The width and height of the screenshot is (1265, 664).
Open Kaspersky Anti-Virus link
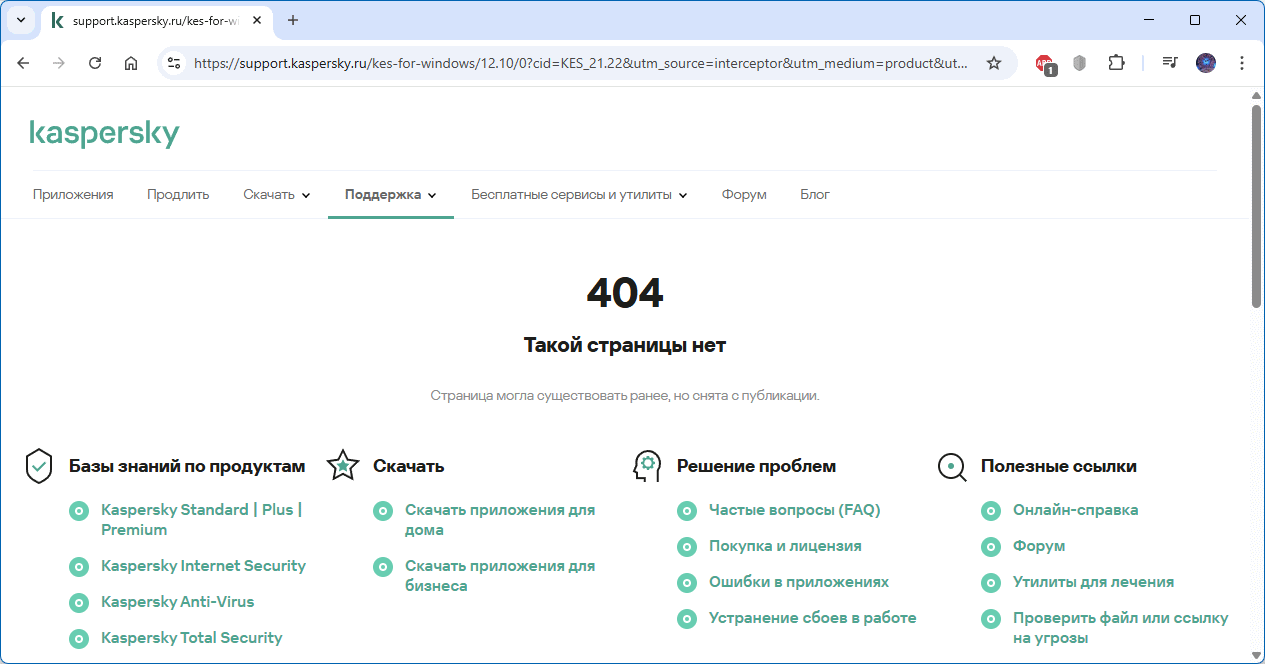[178, 602]
